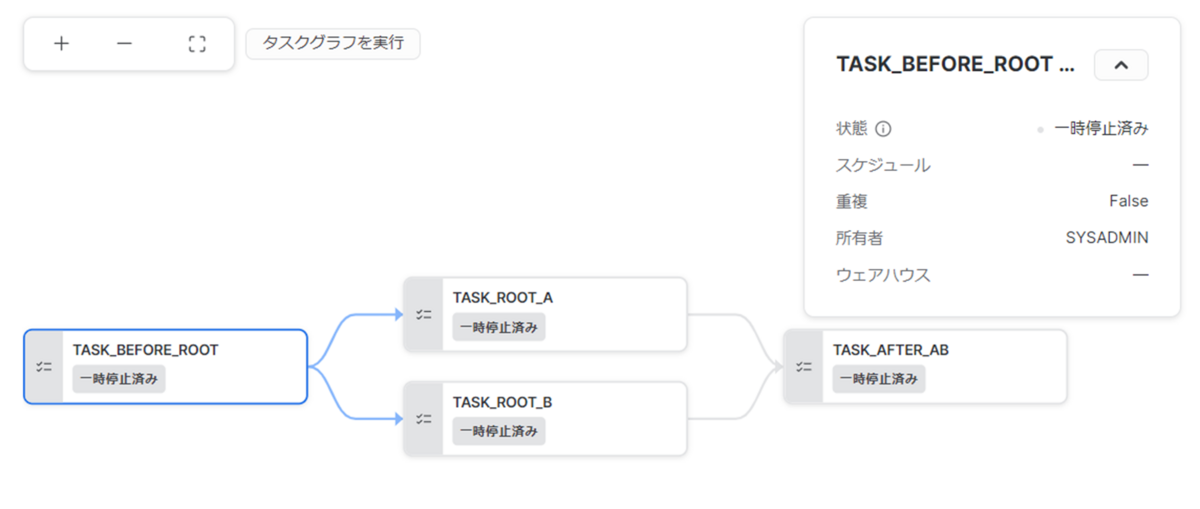This screenshot has height=509, width=1200.
Task: Click 一時停止済み badge on TASK_ROOT_B
Action: (499, 431)
